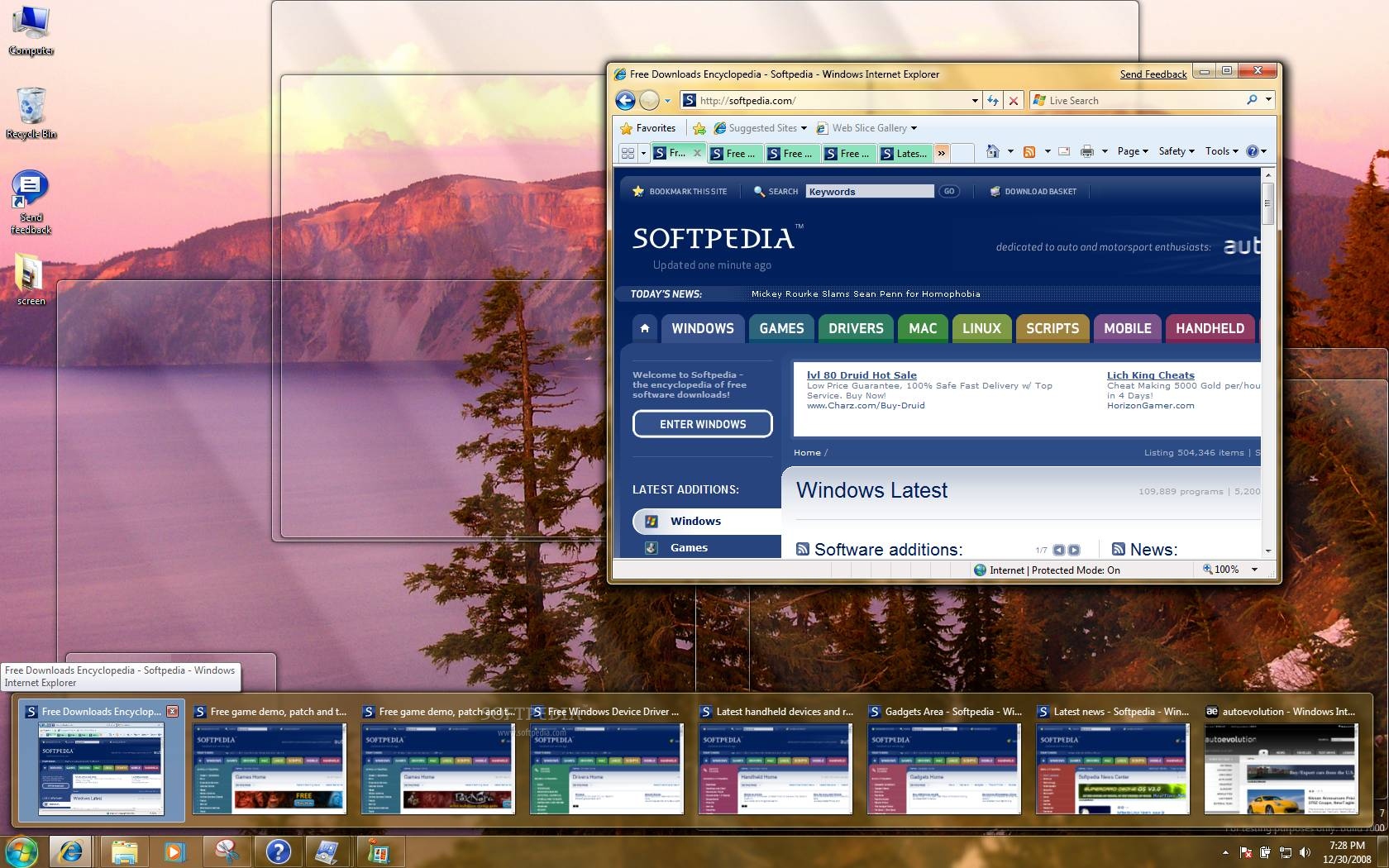Select the autoevolution window thumbnail
1389x868 pixels.
(x=1281, y=761)
